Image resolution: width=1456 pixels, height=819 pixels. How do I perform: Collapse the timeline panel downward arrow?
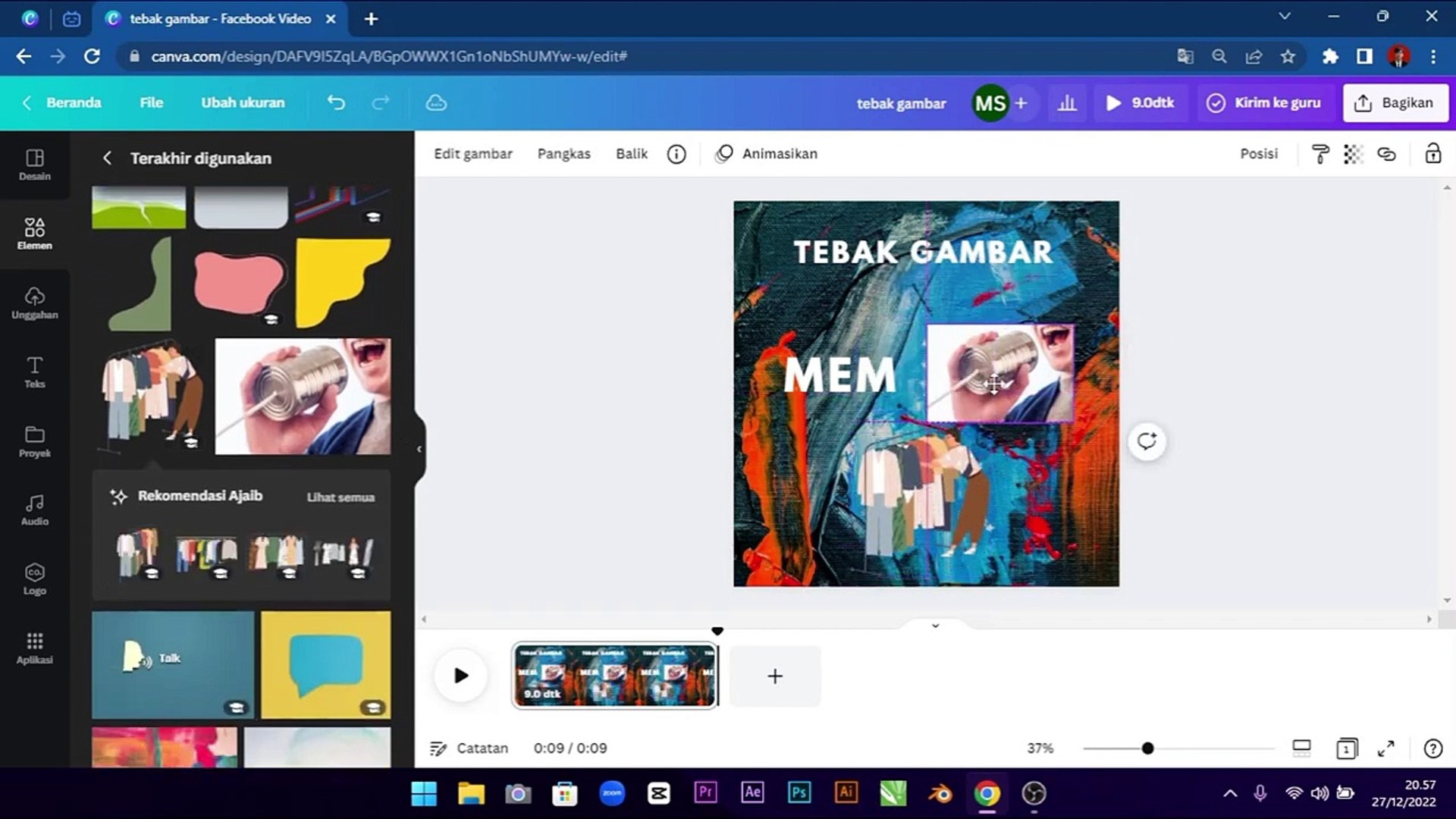934,626
